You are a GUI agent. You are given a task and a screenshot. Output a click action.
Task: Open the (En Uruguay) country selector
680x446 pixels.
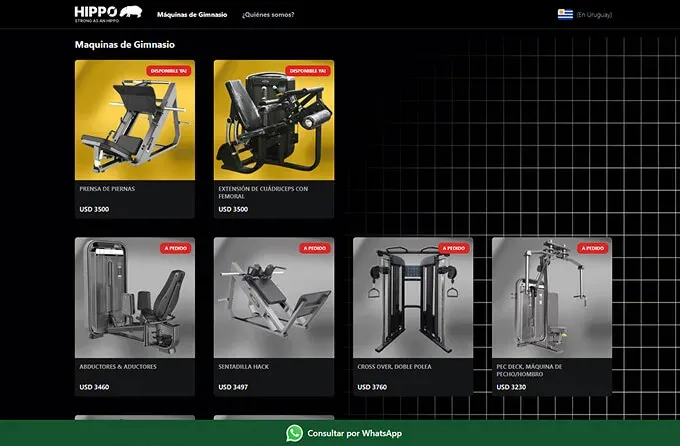[x=594, y=15]
